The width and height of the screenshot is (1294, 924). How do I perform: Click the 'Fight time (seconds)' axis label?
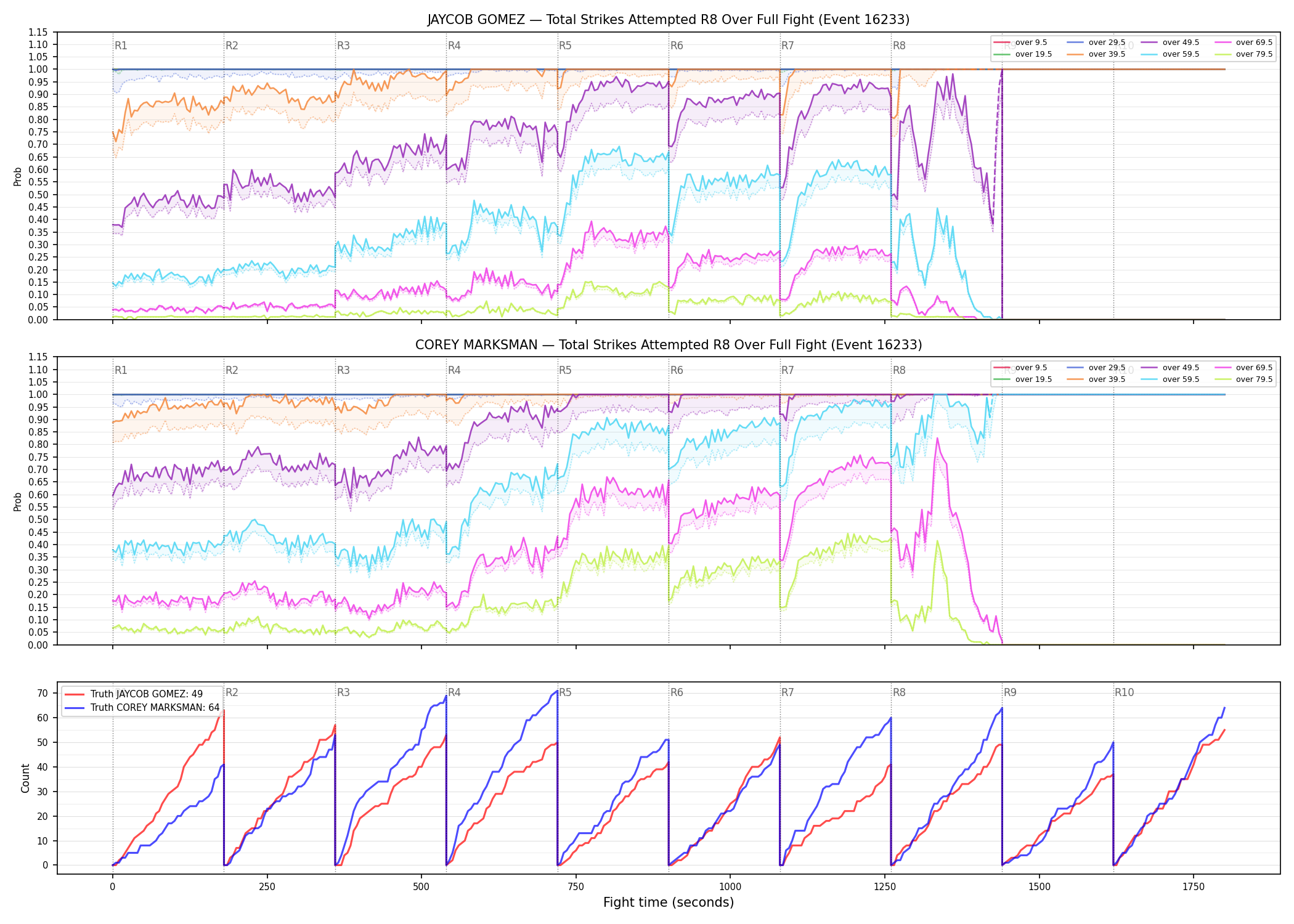click(x=669, y=902)
